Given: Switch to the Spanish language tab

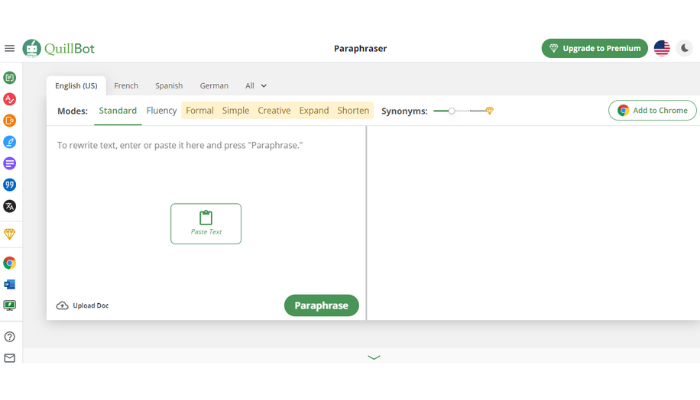Looking at the screenshot, I should pyautogui.click(x=169, y=86).
